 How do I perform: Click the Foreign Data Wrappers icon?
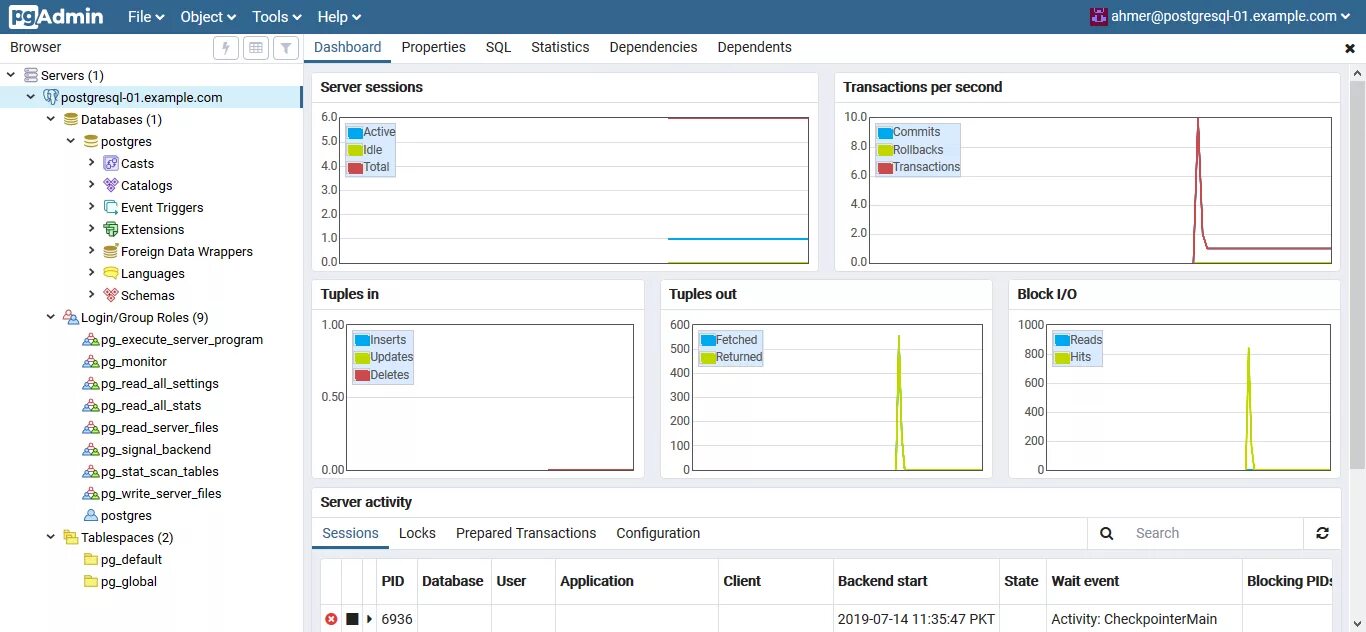(111, 251)
